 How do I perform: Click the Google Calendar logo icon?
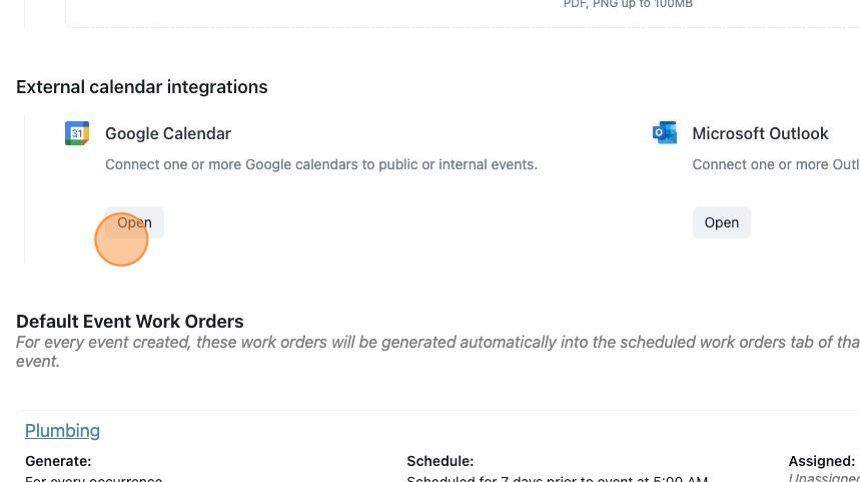(x=77, y=133)
